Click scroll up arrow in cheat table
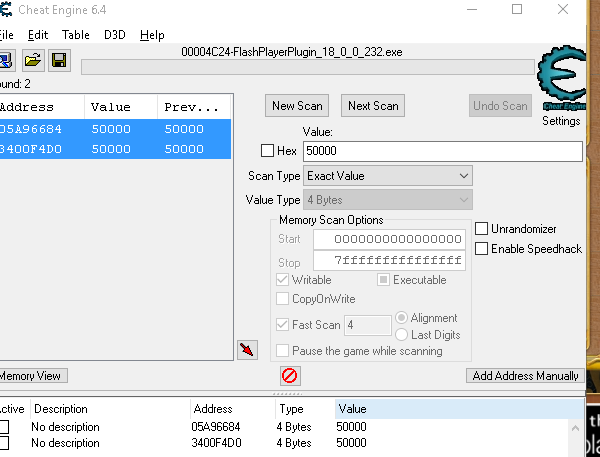Image resolution: width=600 pixels, height=457 pixels. click(x=576, y=428)
